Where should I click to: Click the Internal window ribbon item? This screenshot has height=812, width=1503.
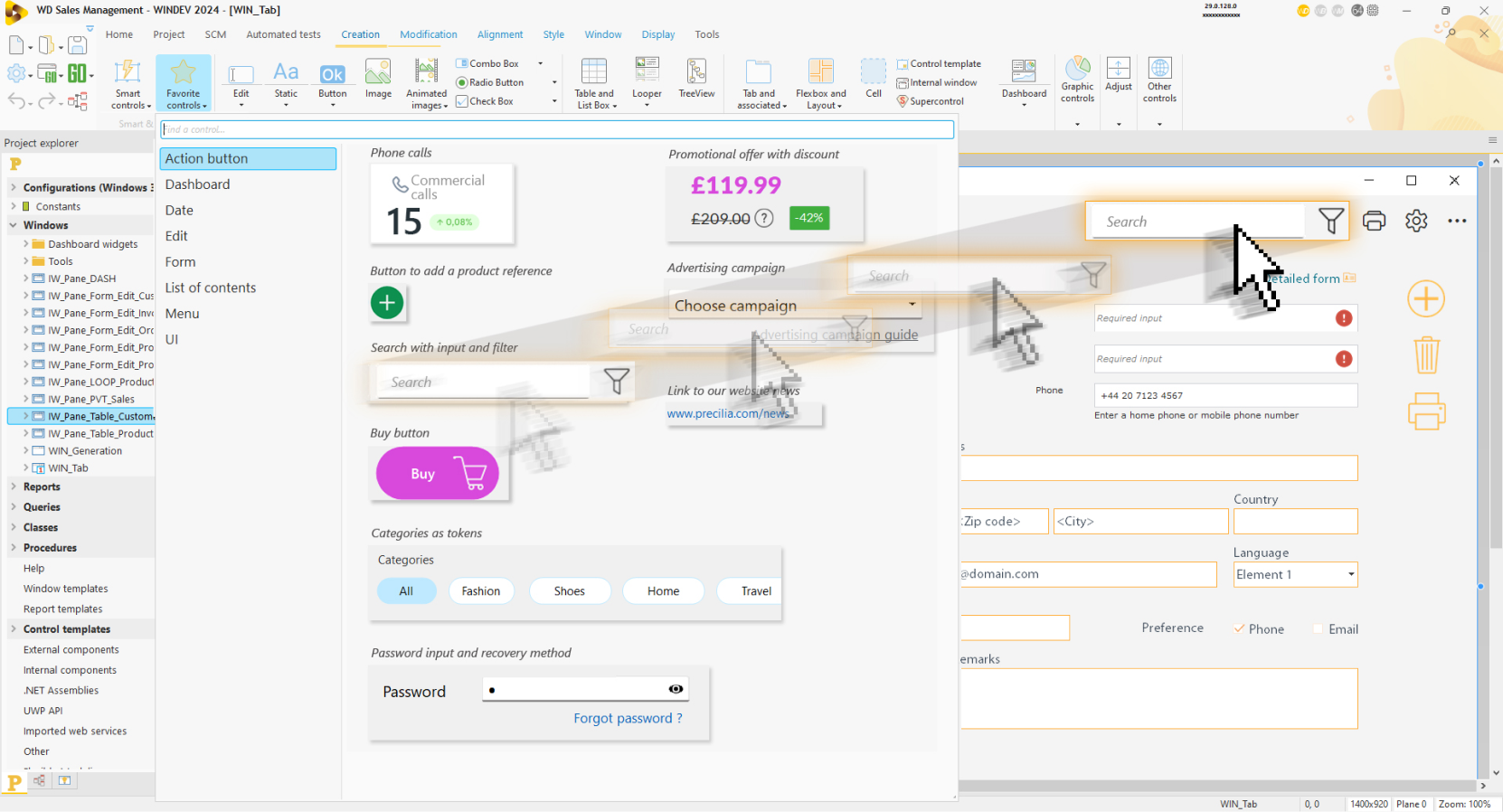click(x=937, y=82)
